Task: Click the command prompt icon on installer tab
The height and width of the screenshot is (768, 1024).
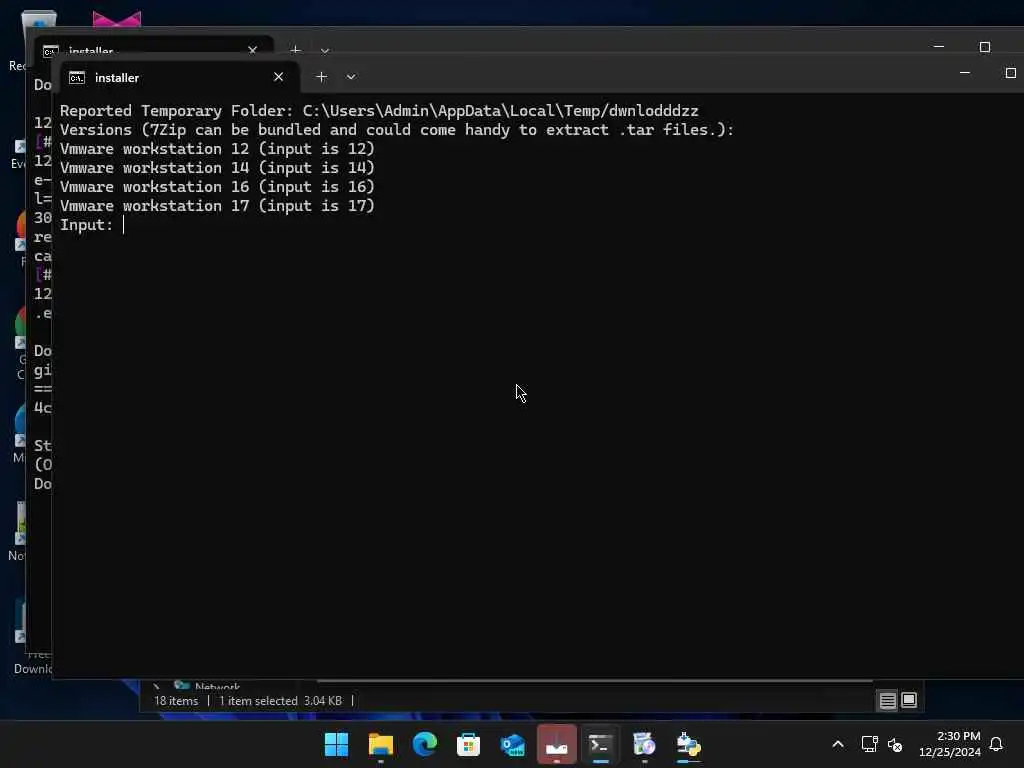Action: pos(76,78)
